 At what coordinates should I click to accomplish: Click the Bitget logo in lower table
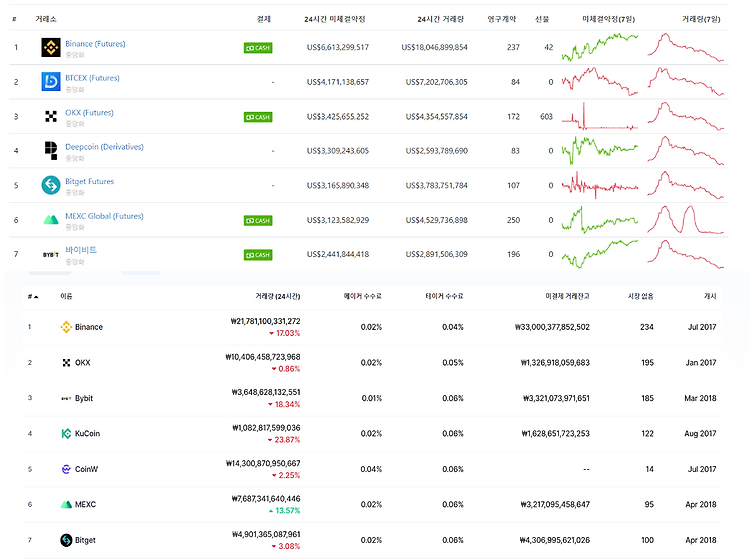click(x=66, y=540)
